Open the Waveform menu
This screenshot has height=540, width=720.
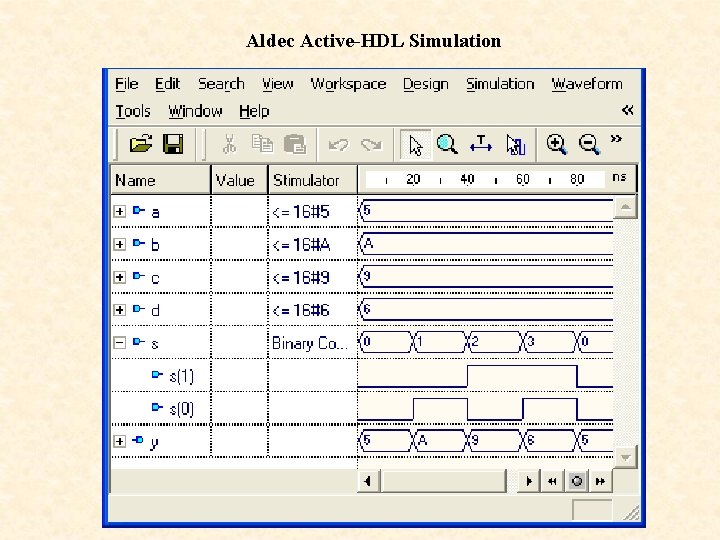pyautogui.click(x=587, y=84)
